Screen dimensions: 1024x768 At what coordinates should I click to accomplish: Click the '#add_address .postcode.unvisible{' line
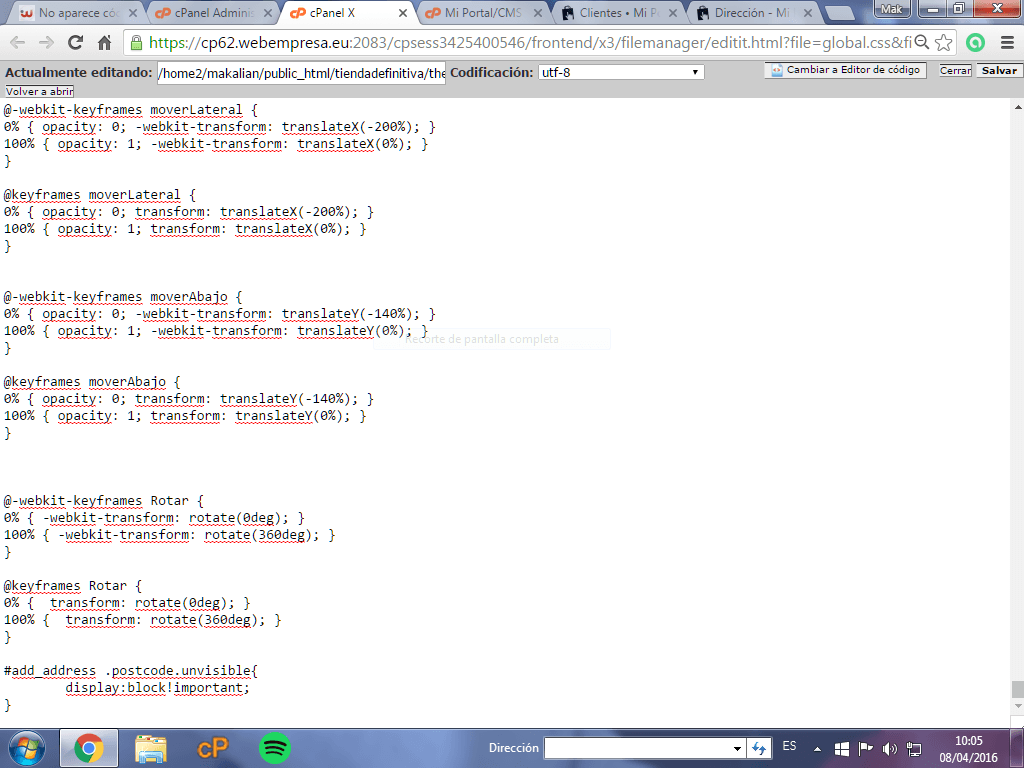131,671
